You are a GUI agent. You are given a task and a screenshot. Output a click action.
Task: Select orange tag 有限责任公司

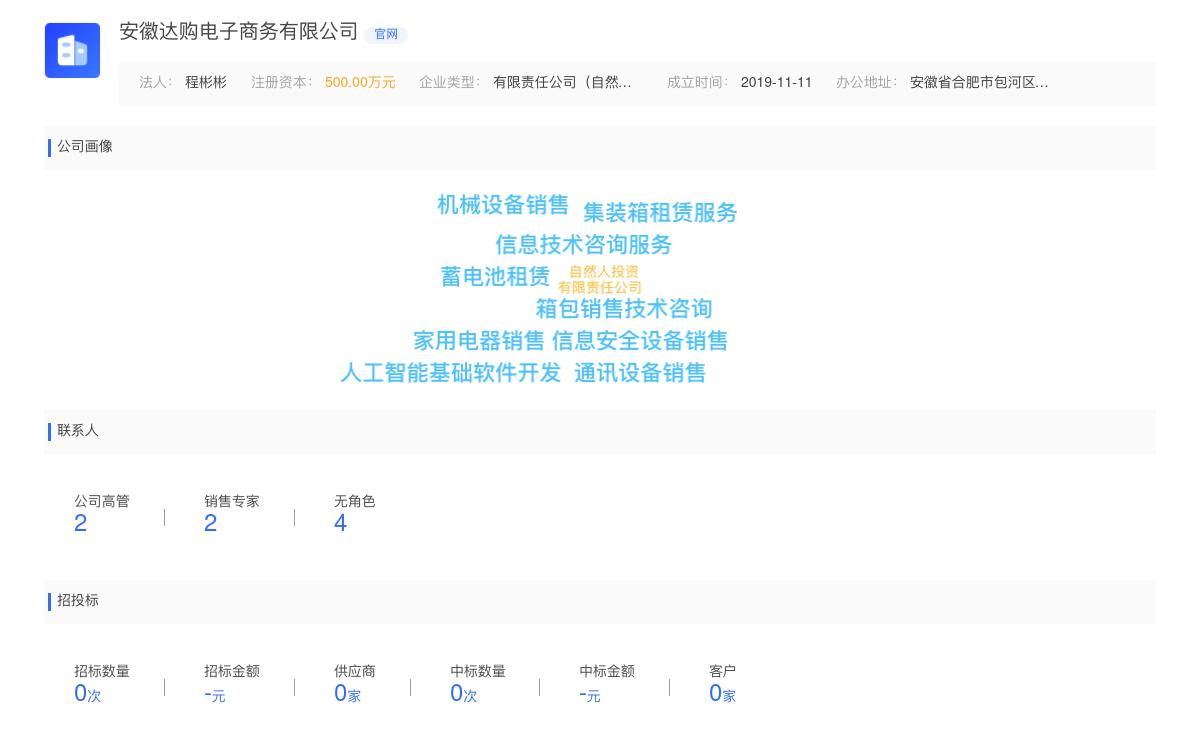coord(600,288)
